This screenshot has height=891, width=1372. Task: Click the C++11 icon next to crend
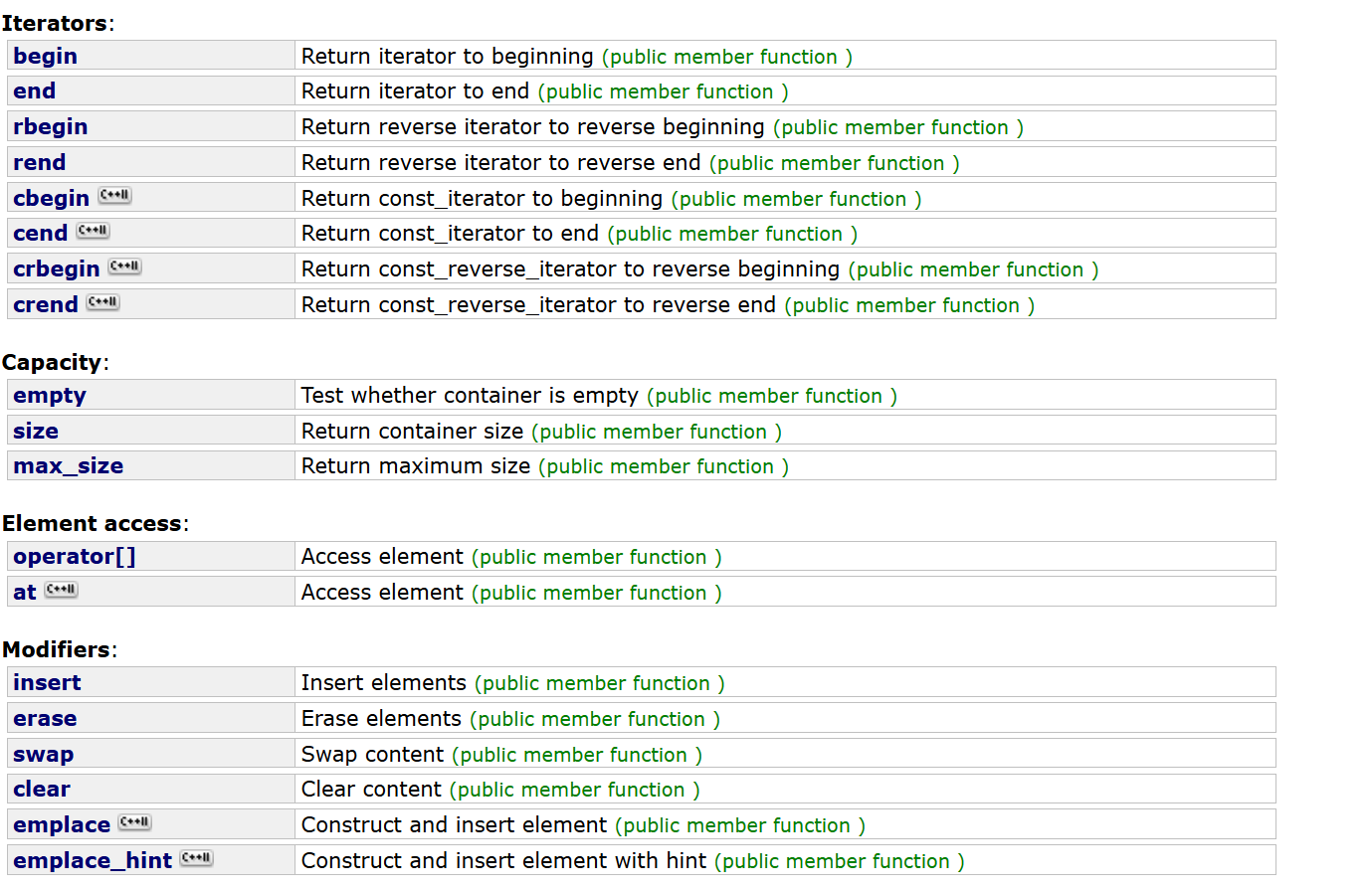(102, 302)
